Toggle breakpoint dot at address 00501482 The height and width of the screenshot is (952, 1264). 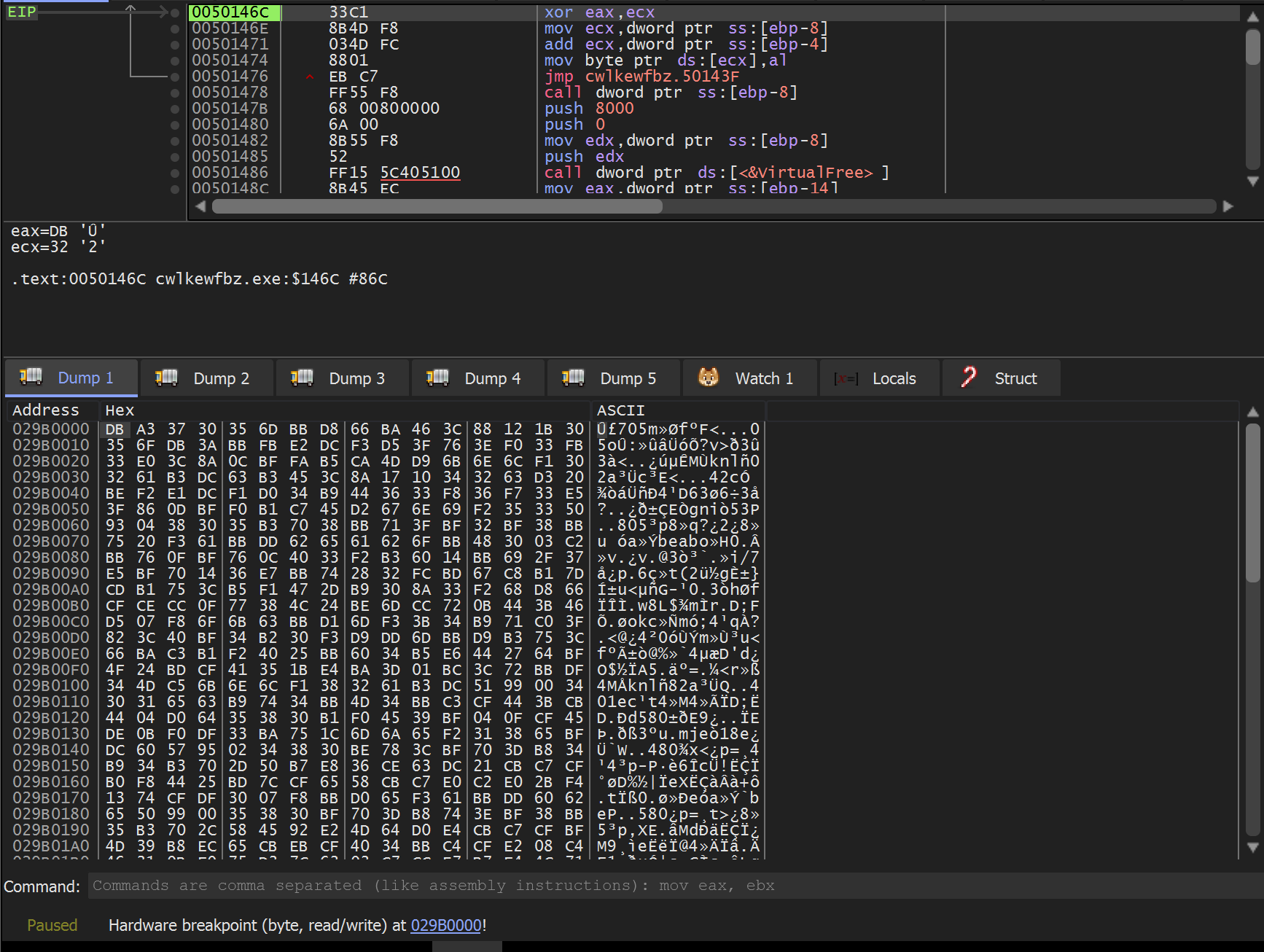175,141
